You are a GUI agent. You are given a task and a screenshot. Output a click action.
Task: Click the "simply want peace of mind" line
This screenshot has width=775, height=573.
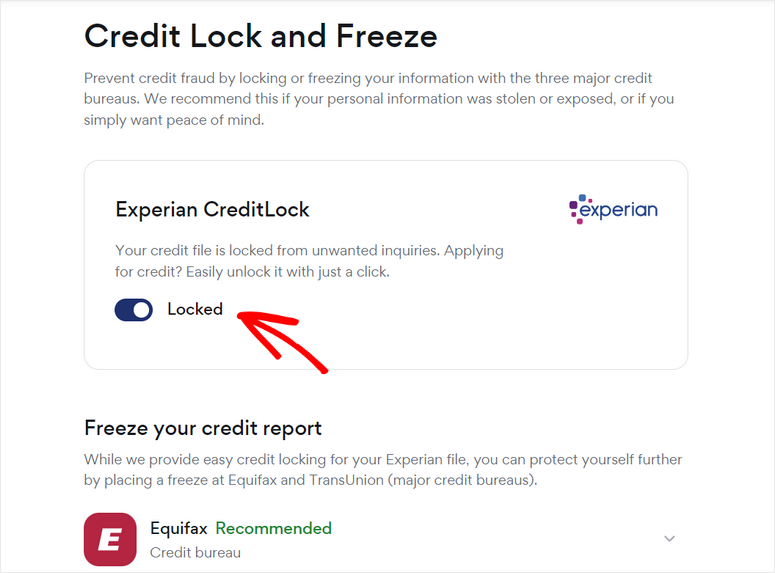tap(175, 120)
